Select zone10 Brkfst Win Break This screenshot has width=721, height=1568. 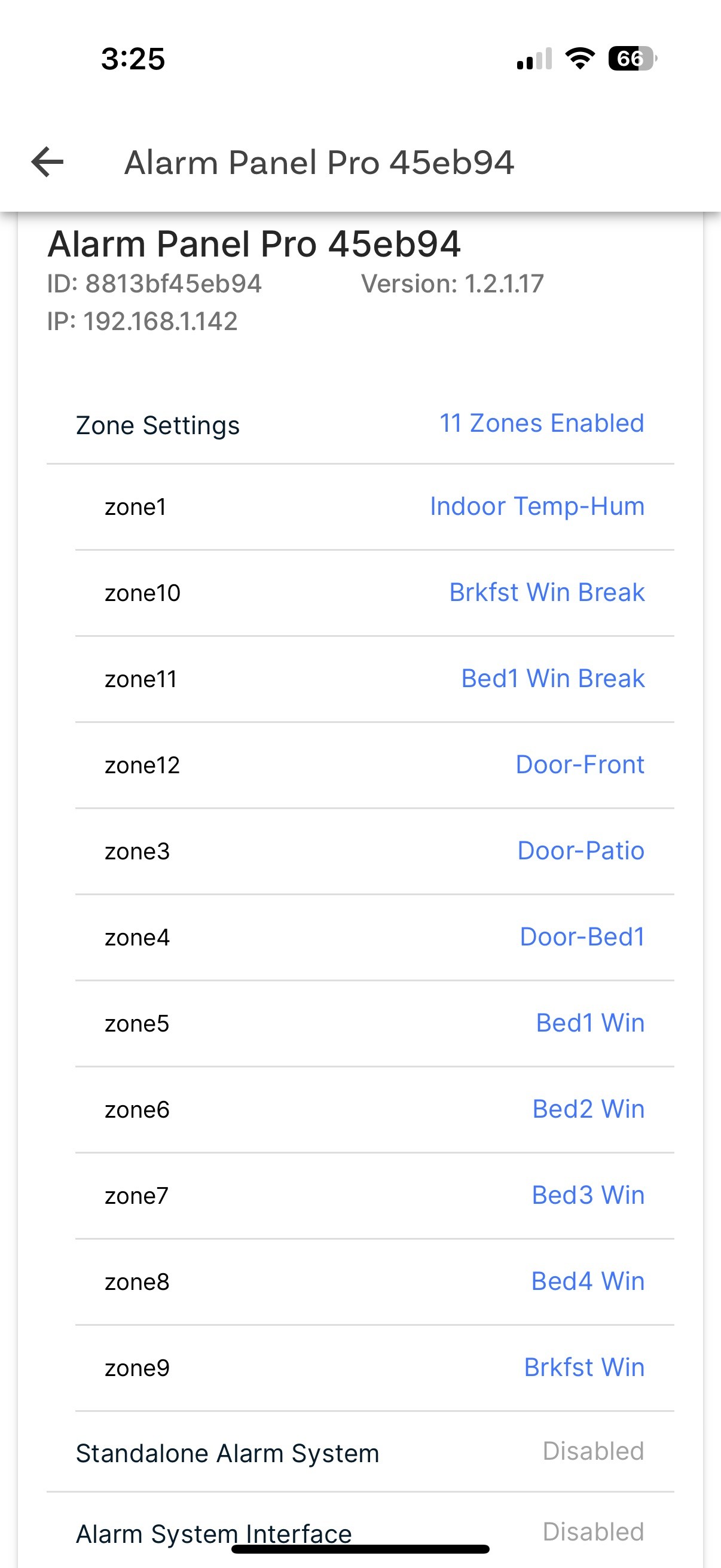[x=546, y=592]
